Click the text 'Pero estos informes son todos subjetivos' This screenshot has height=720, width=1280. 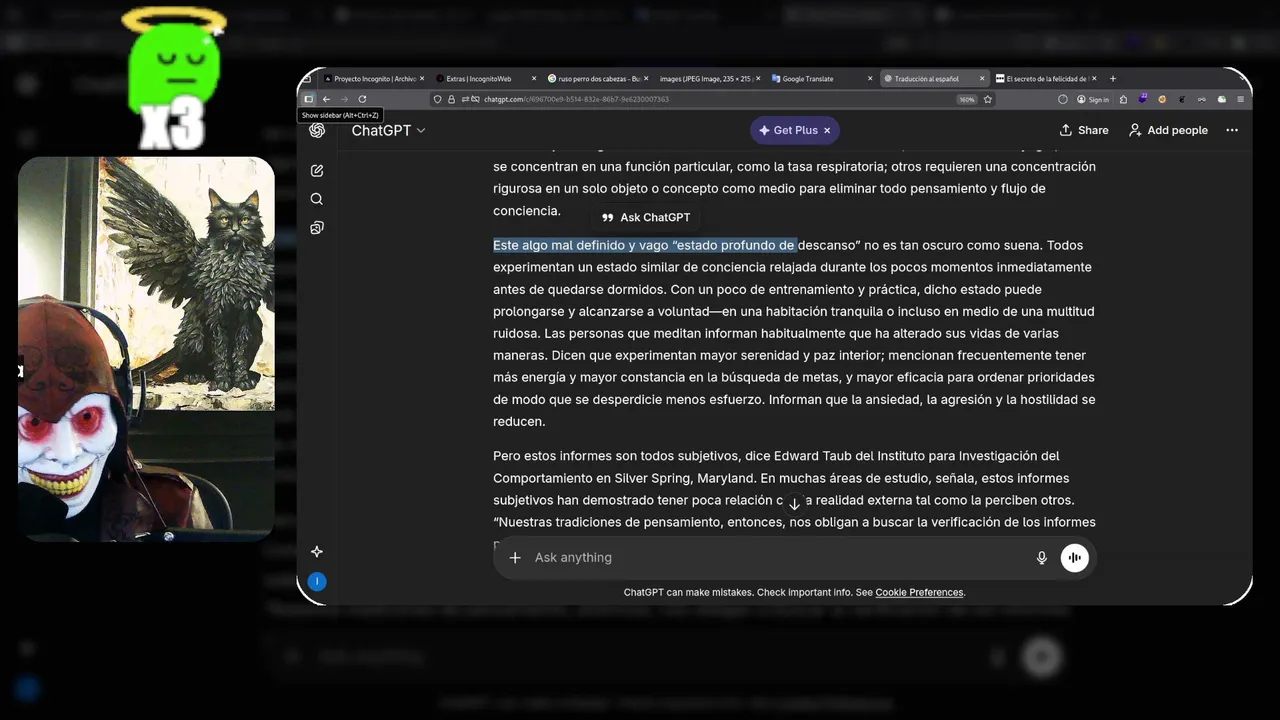[x=617, y=456]
